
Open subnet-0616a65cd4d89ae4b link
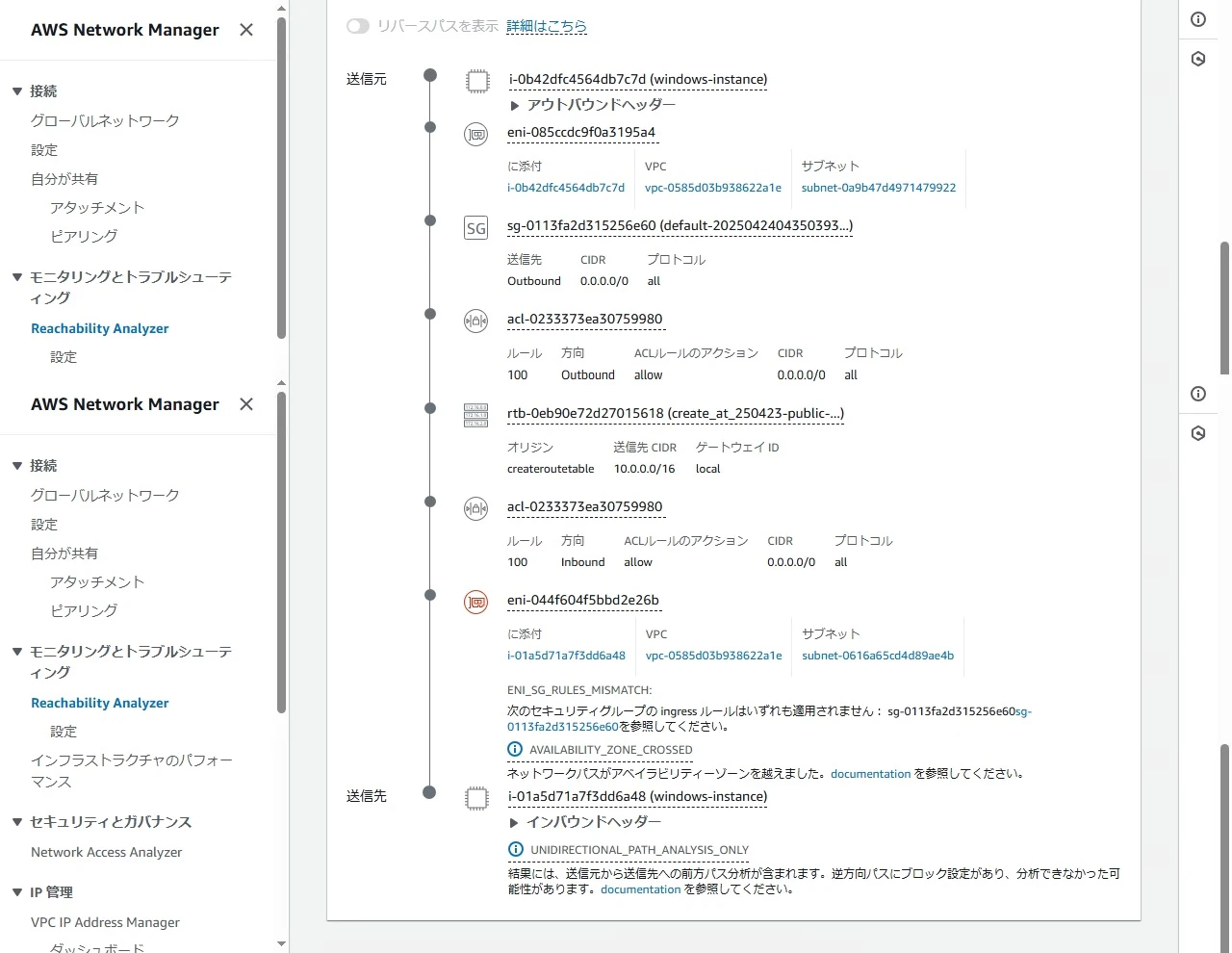pos(878,656)
